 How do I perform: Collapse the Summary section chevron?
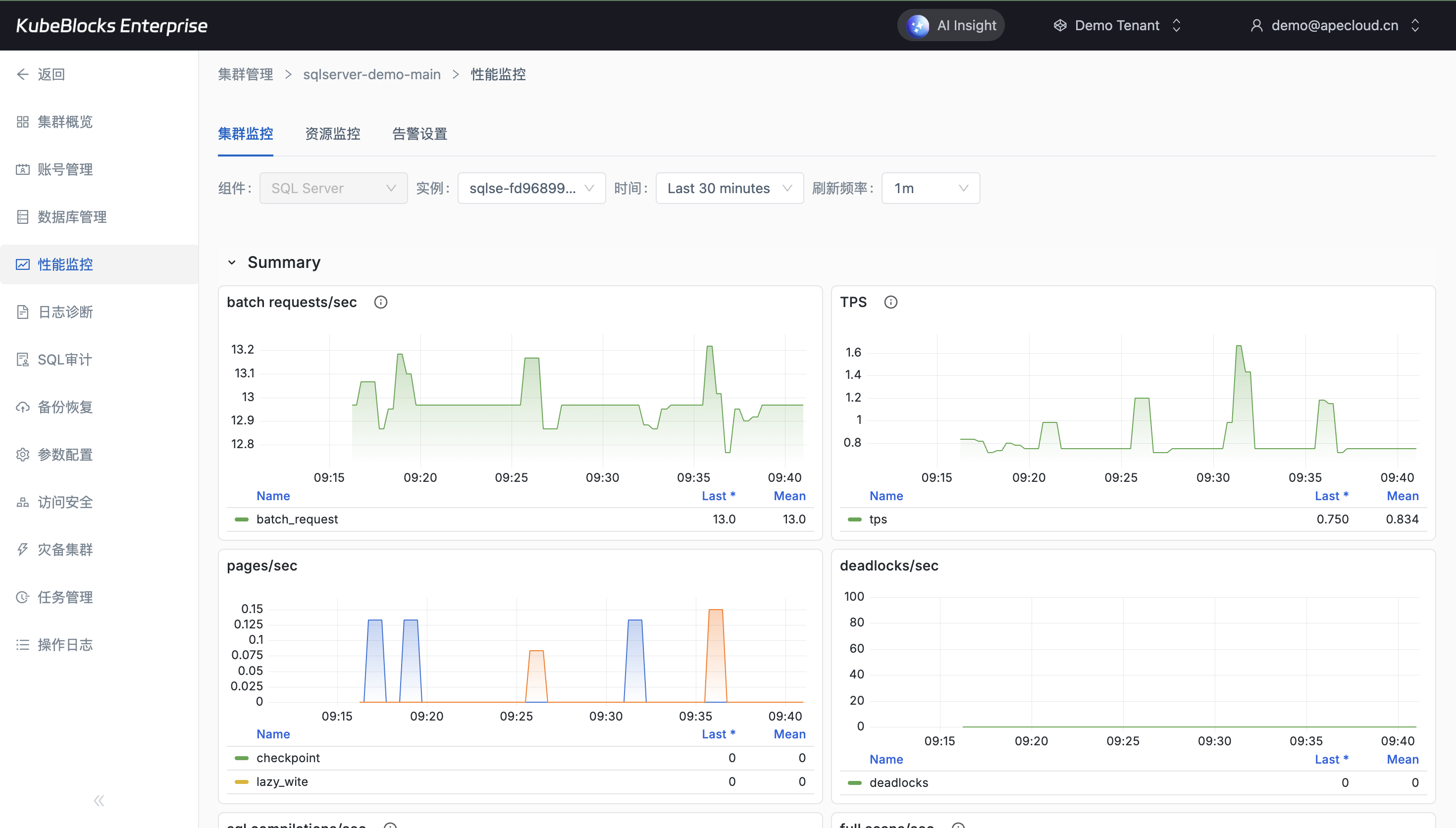pyautogui.click(x=232, y=262)
